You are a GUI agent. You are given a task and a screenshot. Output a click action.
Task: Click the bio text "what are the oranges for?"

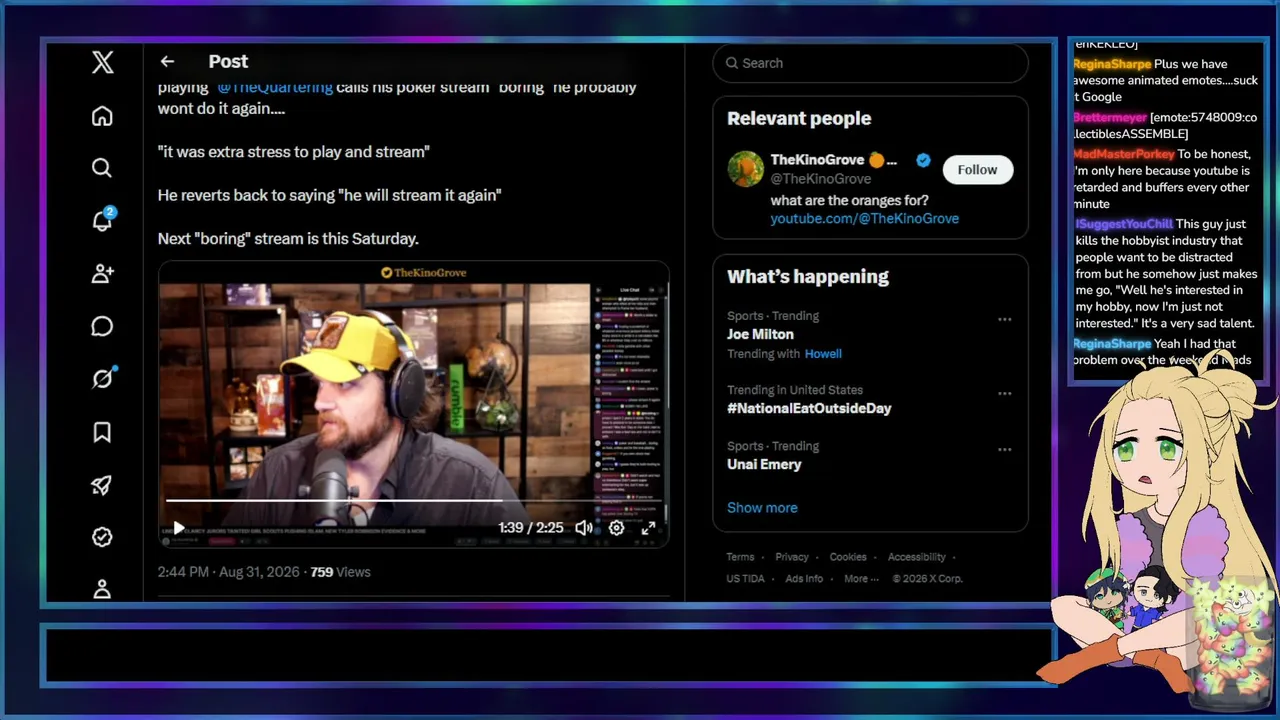point(850,200)
